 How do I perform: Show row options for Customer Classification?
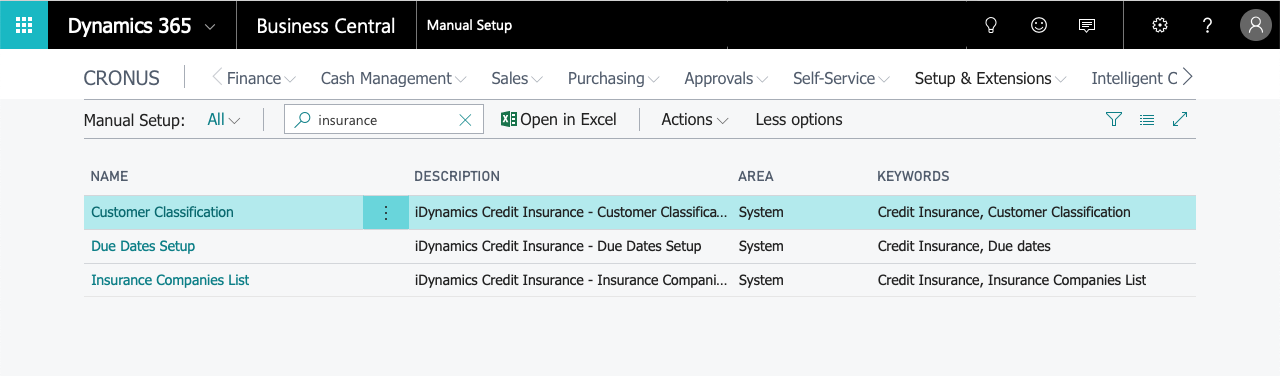click(386, 213)
